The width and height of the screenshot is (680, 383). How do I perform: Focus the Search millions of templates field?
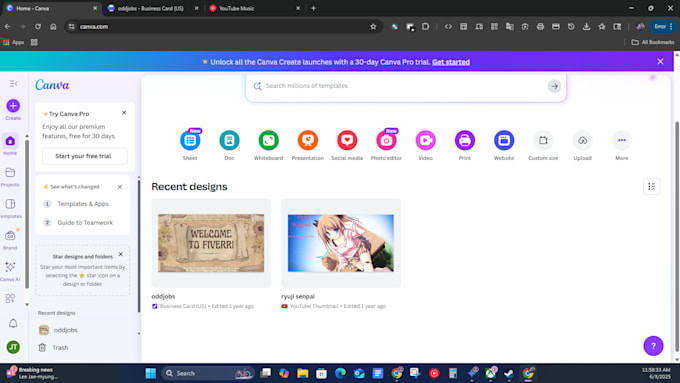pyautogui.click(x=405, y=86)
